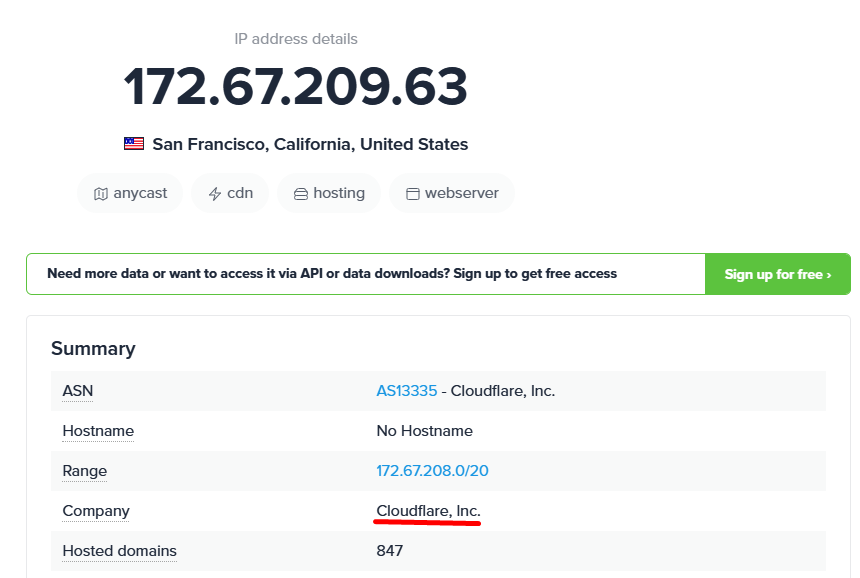Open the 172.67.208.0/20 range link
Viewport: 860px width, 578px height.
tap(432, 471)
